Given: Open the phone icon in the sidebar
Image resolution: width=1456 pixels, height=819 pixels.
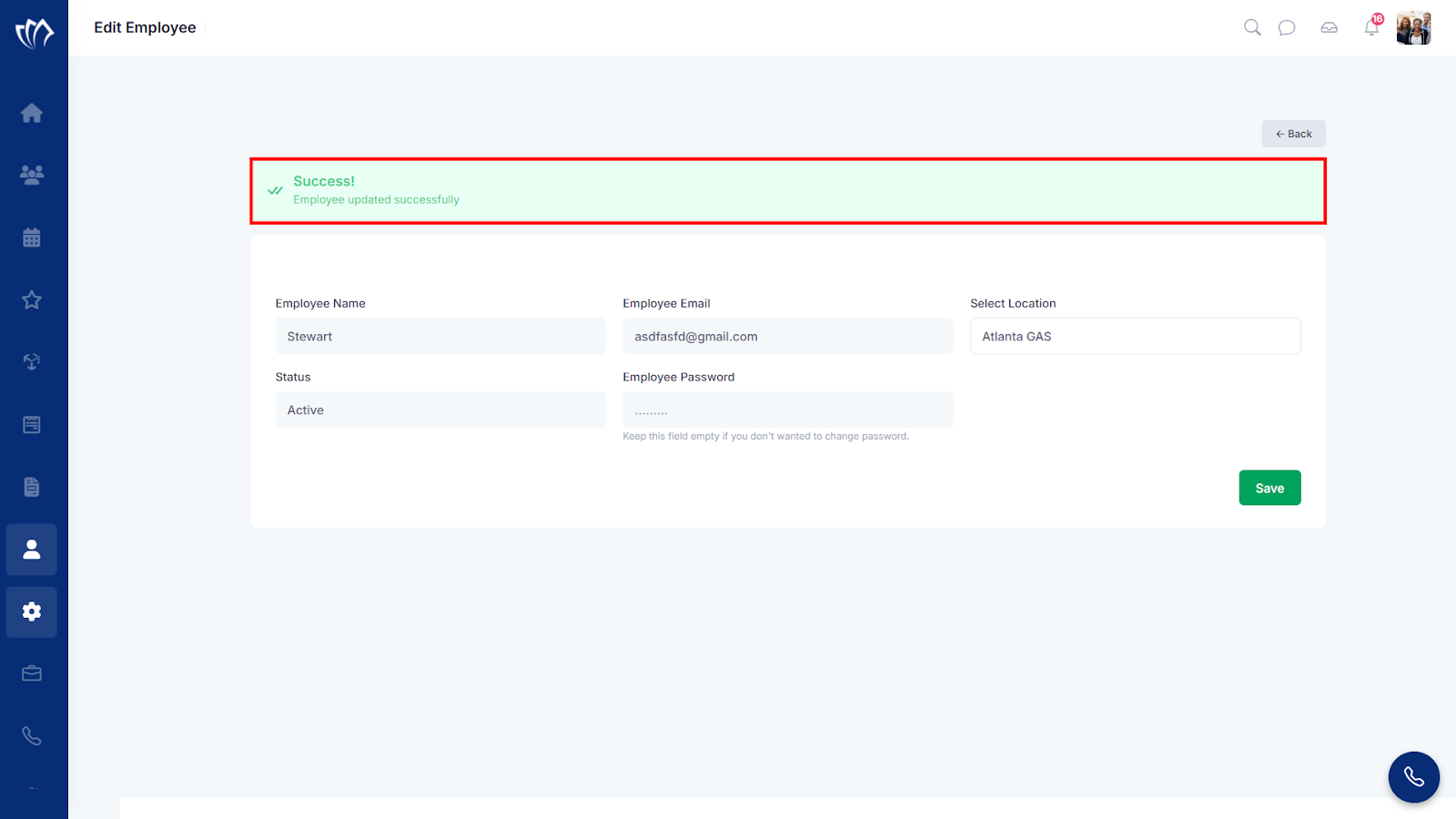Looking at the screenshot, I should 32,736.
